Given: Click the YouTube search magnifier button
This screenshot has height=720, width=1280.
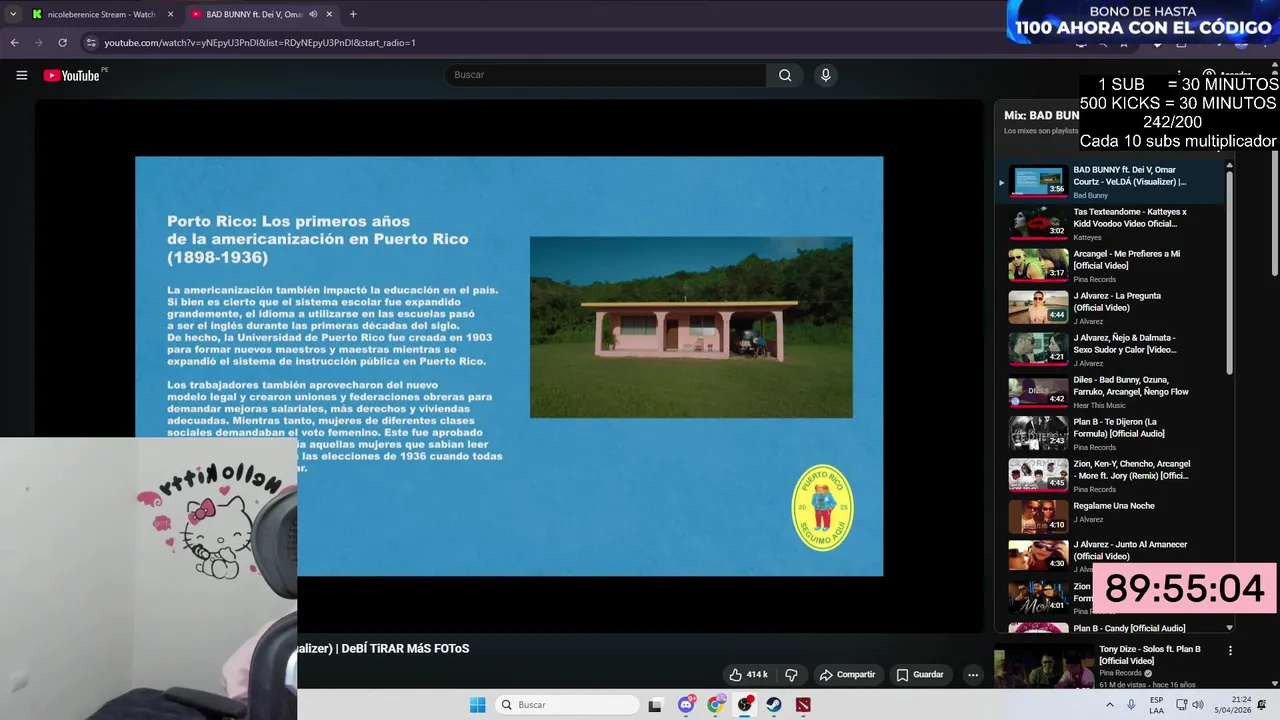Looking at the screenshot, I should 785,75.
